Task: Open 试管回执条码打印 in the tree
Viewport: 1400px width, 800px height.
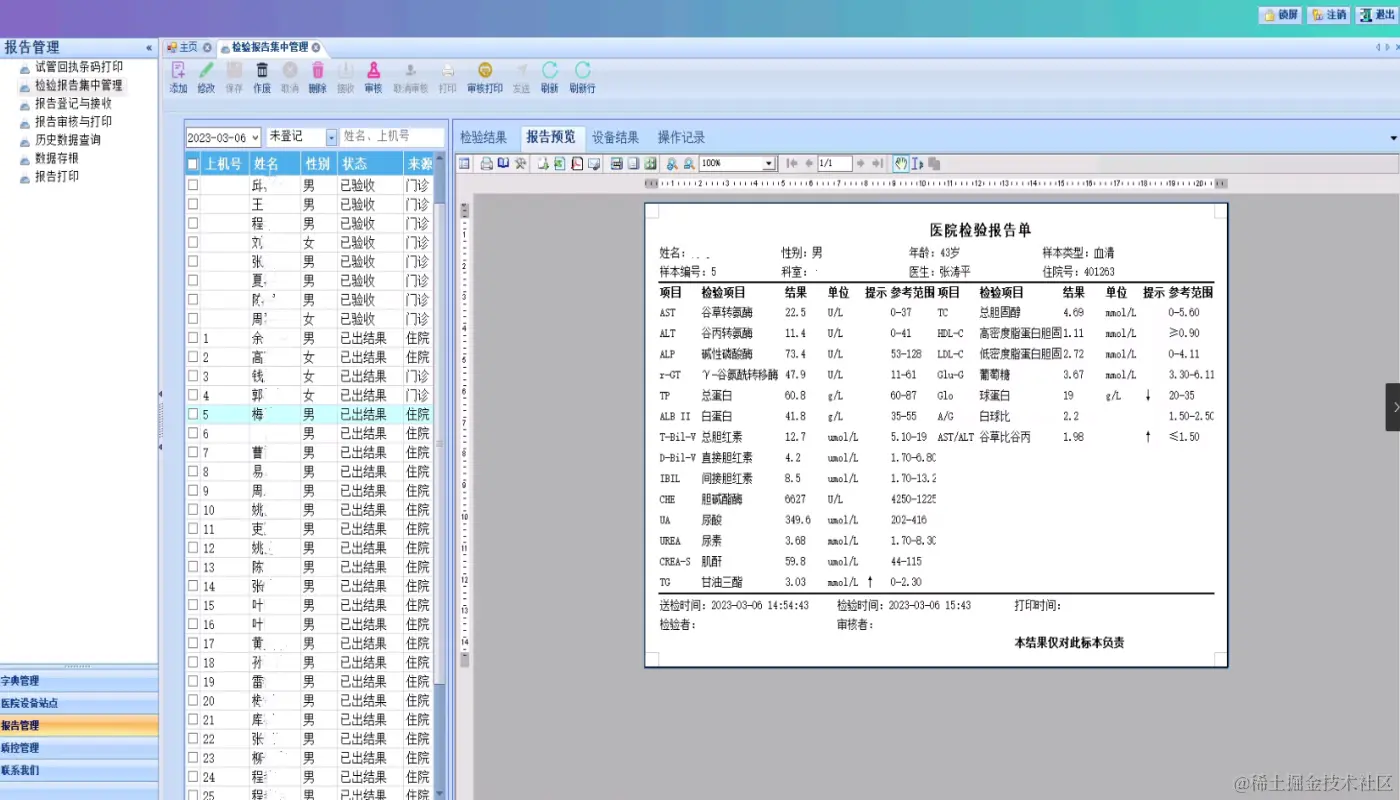Action: click(x=79, y=67)
